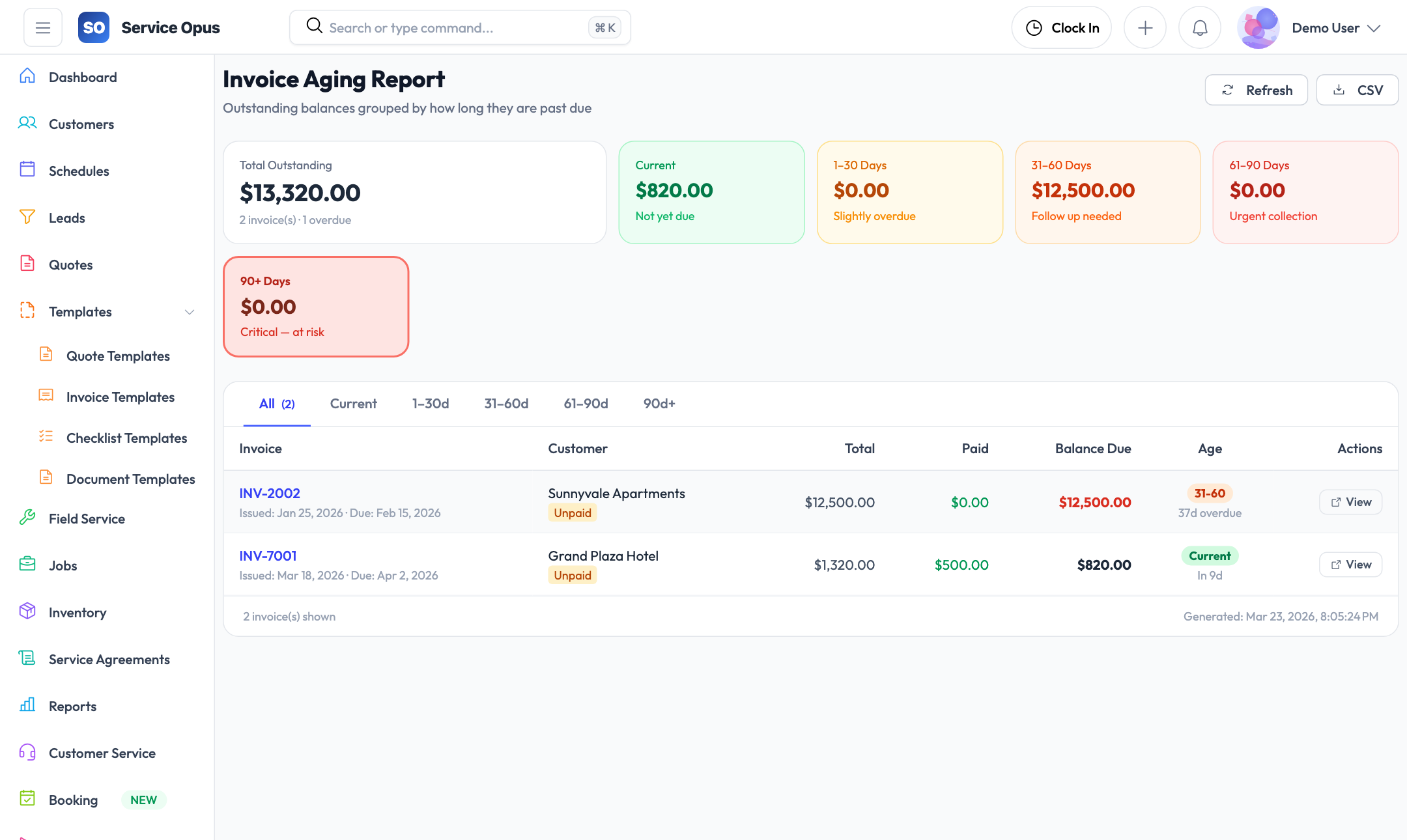
Task: Focus the search command field
Action: pyautogui.click(x=456, y=27)
